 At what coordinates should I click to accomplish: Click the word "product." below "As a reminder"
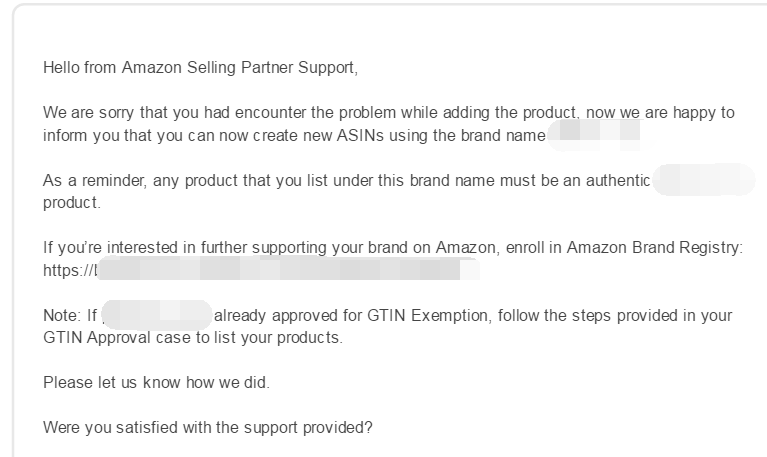click(x=72, y=203)
